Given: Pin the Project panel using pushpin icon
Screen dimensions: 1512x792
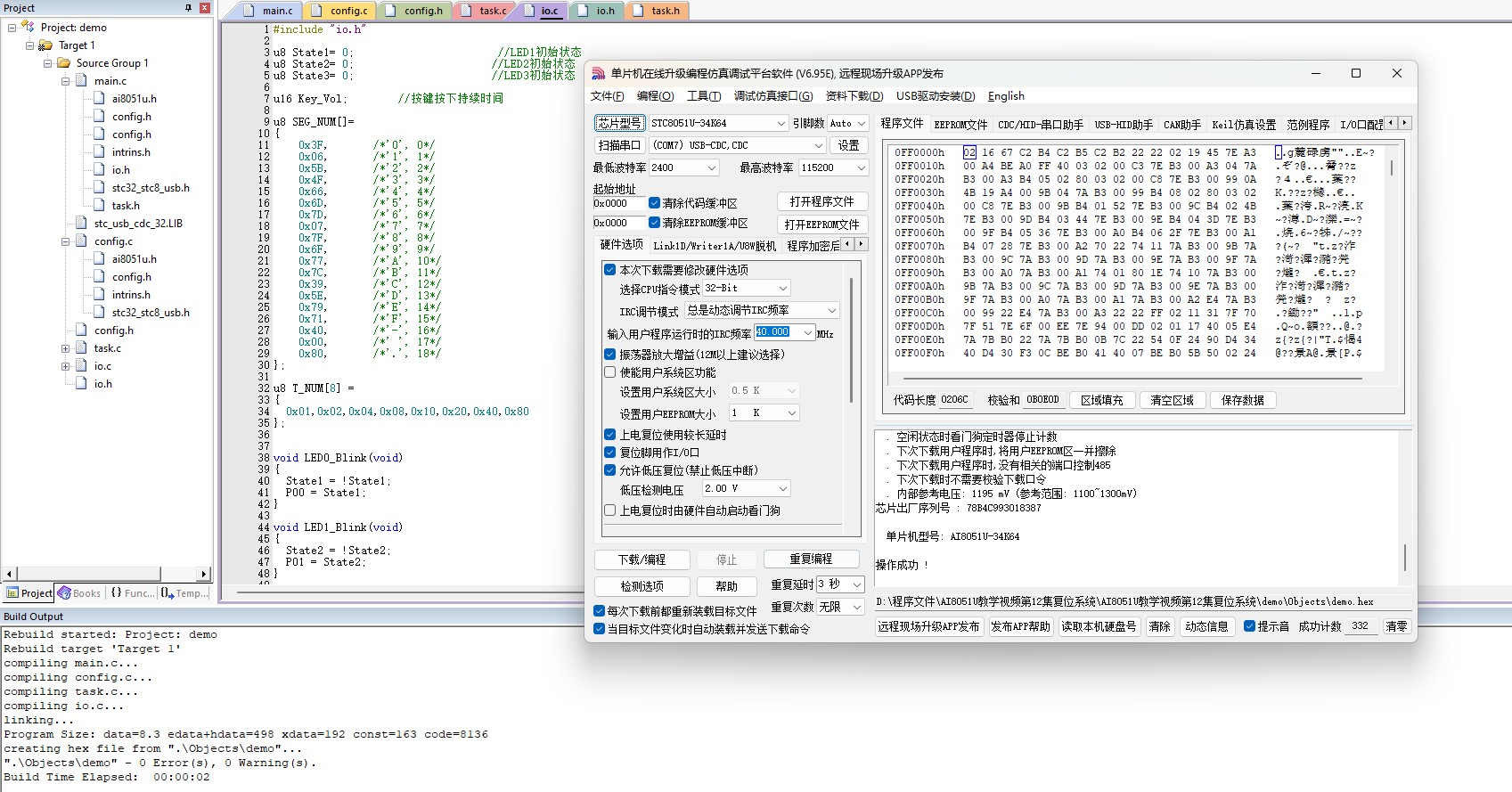Looking at the screenshot, I should [x=188, y=8].
